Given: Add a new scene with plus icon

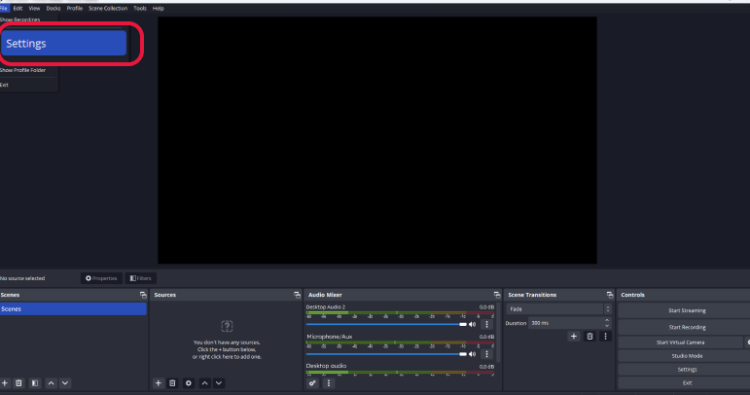Looking at the screenshot, I should (5, 383).
